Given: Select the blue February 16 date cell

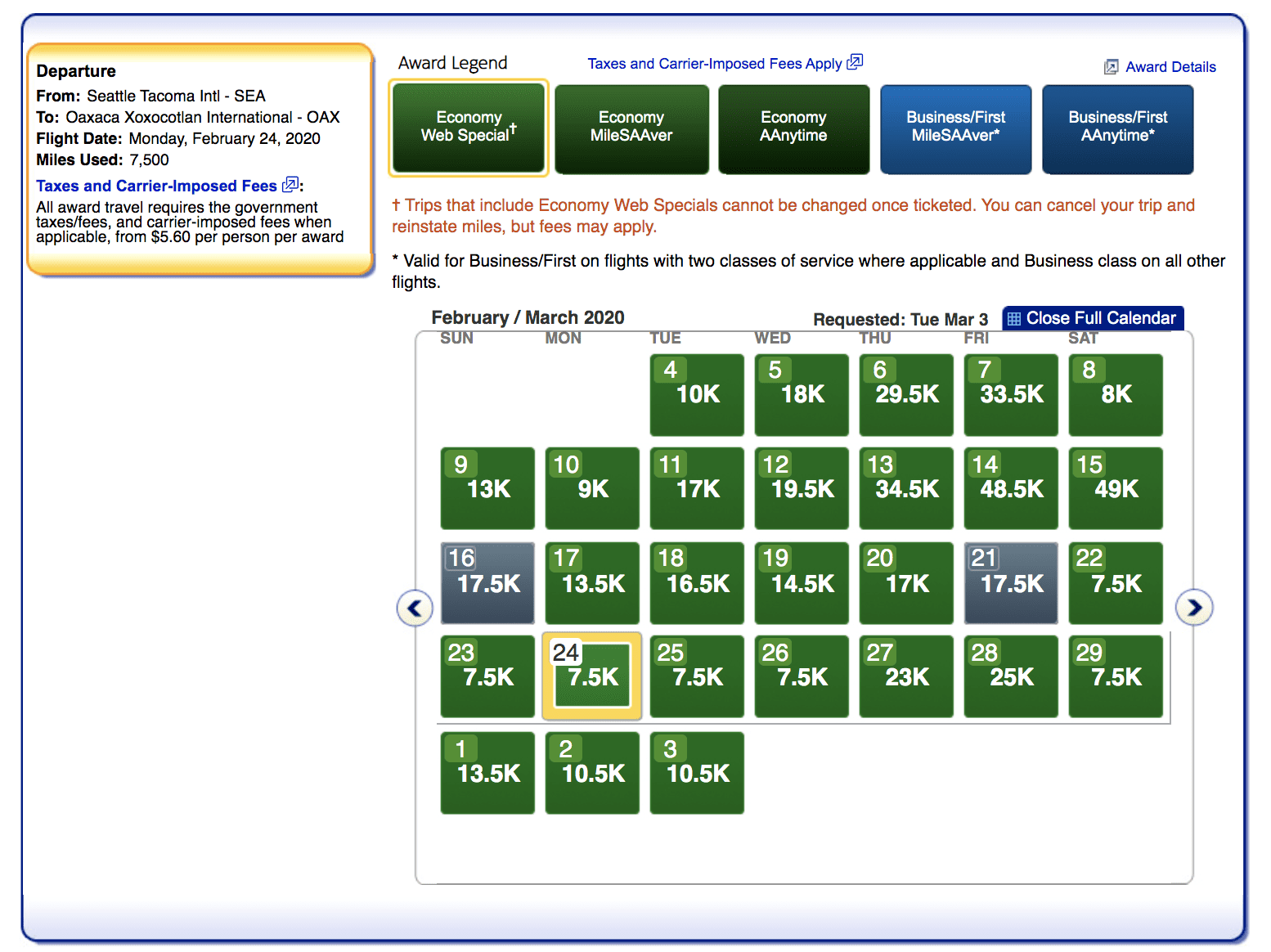Looking at the screenshot, I should (x=487, y=582).
